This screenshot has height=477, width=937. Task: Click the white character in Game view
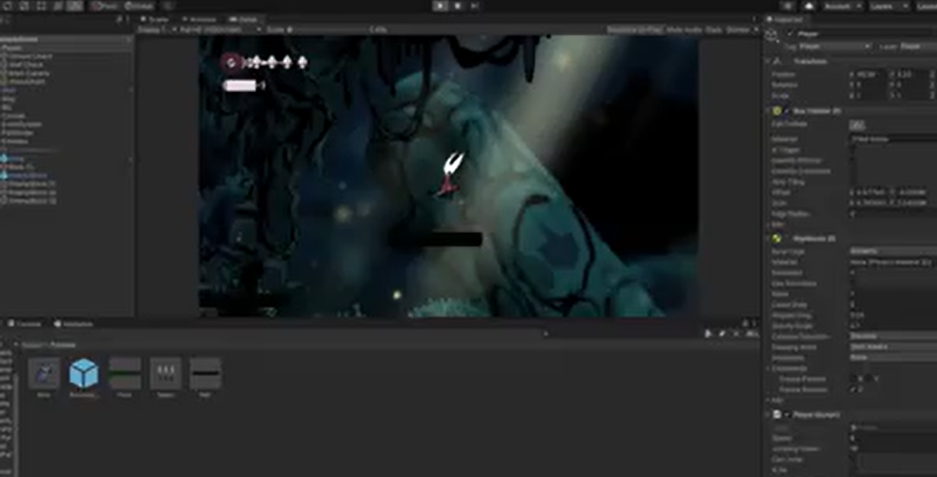451,173
